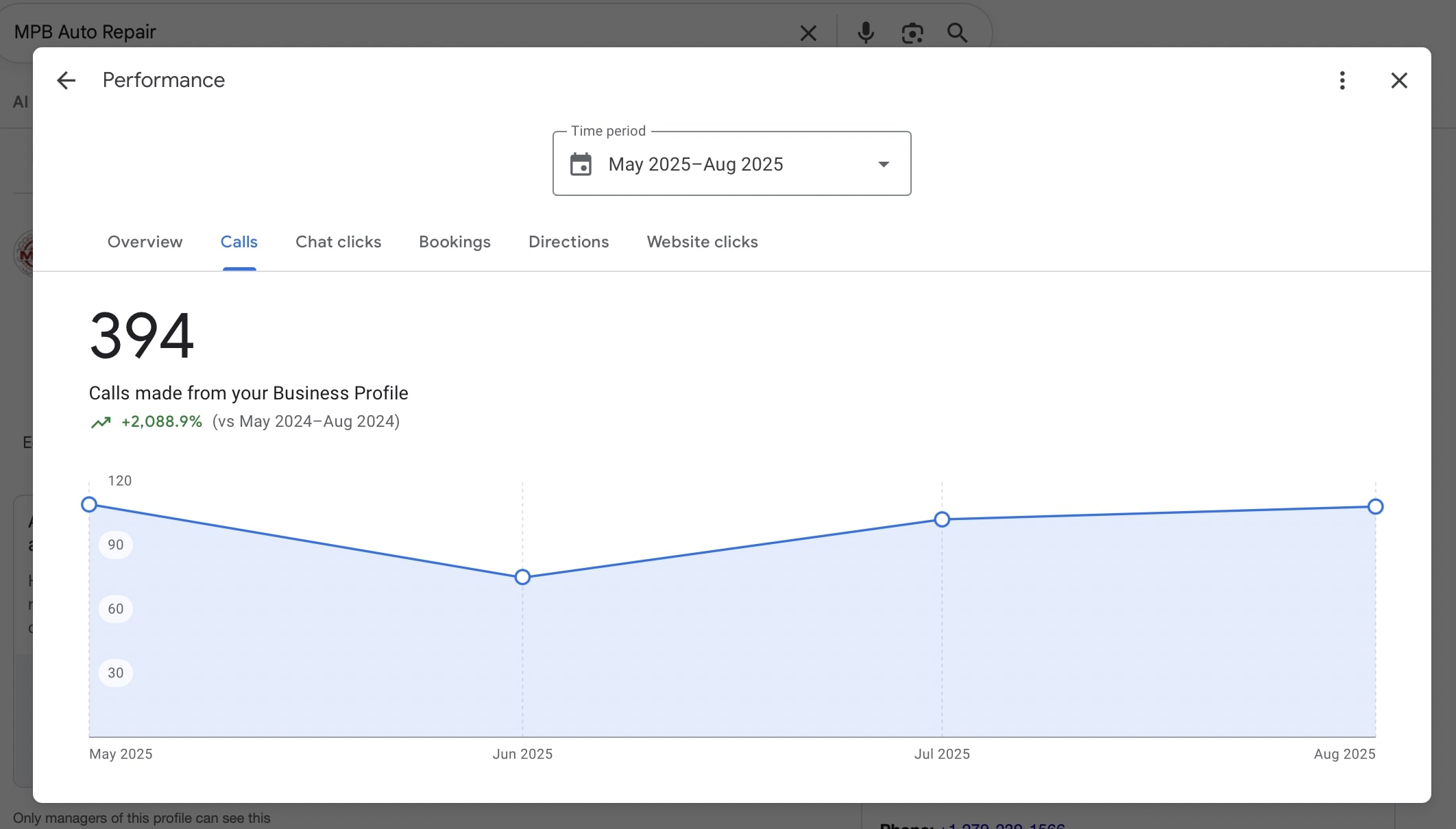Click the green trending-up arrow icon
This screenshot has height=829, width=1456.
101,422
